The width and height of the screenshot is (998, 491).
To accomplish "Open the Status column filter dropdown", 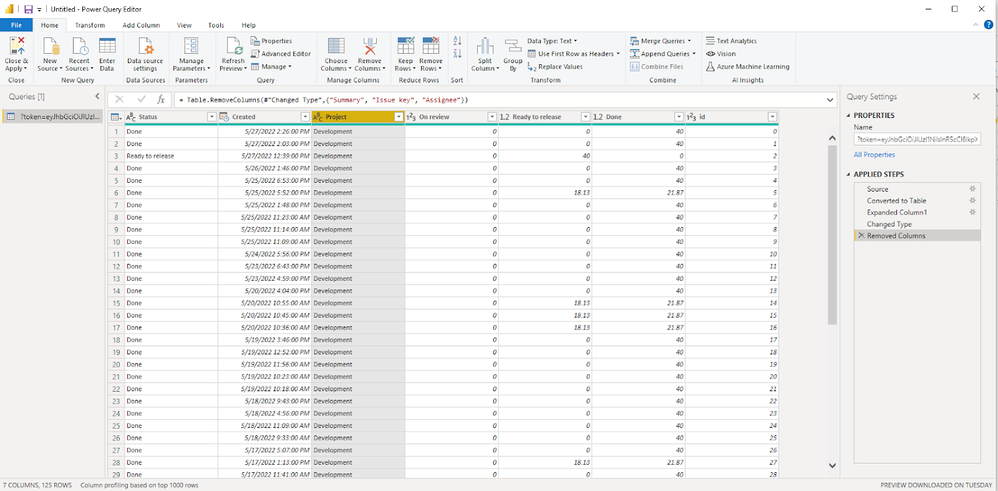I will tap(211, 117).
